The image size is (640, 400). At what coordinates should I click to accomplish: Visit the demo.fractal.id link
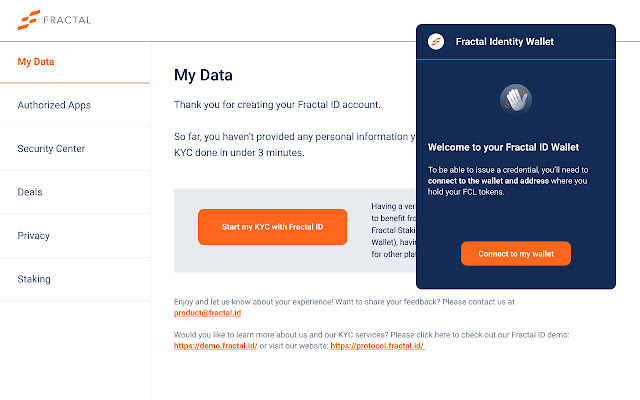(216, 345)
